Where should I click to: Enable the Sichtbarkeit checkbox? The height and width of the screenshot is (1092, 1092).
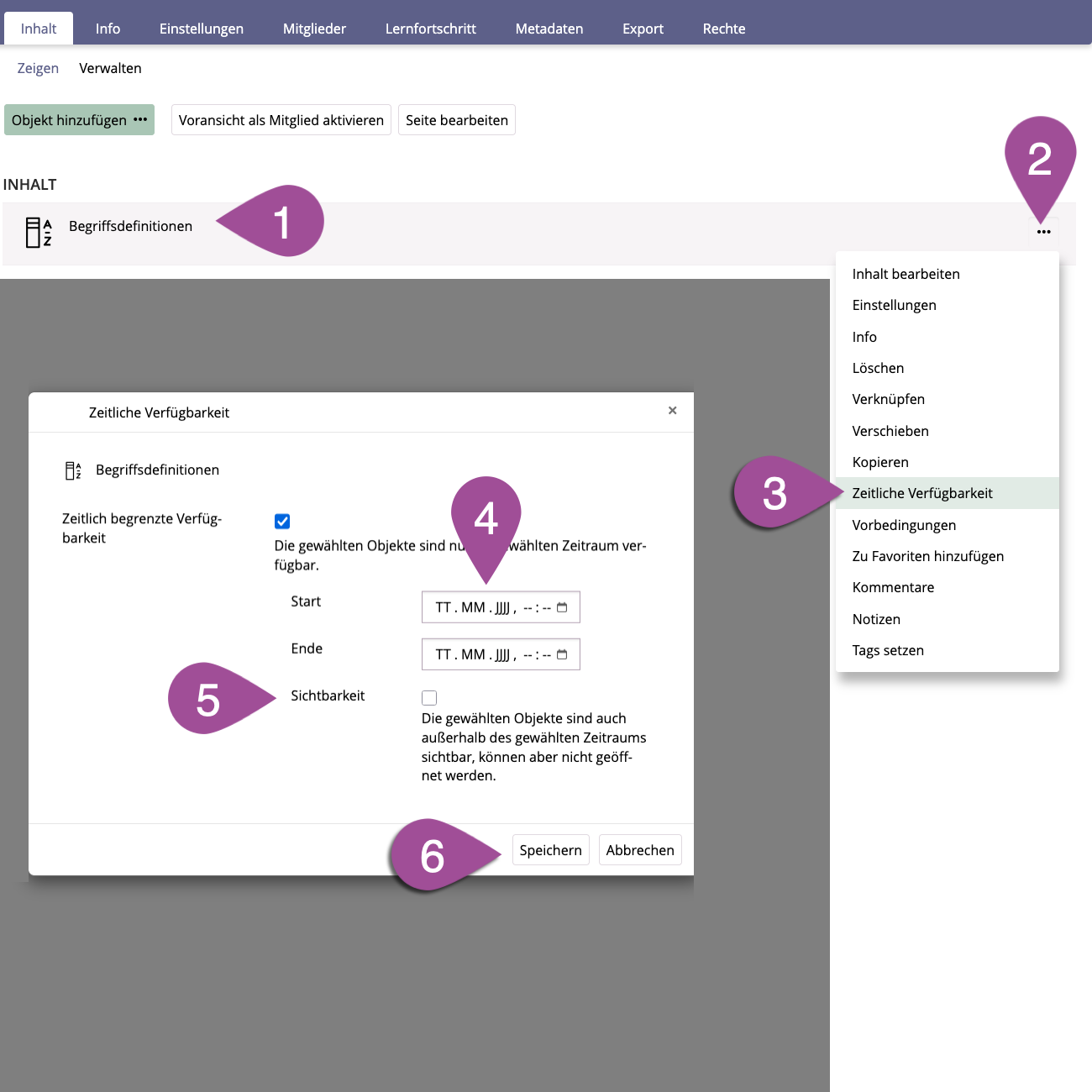tap(429, 698)
